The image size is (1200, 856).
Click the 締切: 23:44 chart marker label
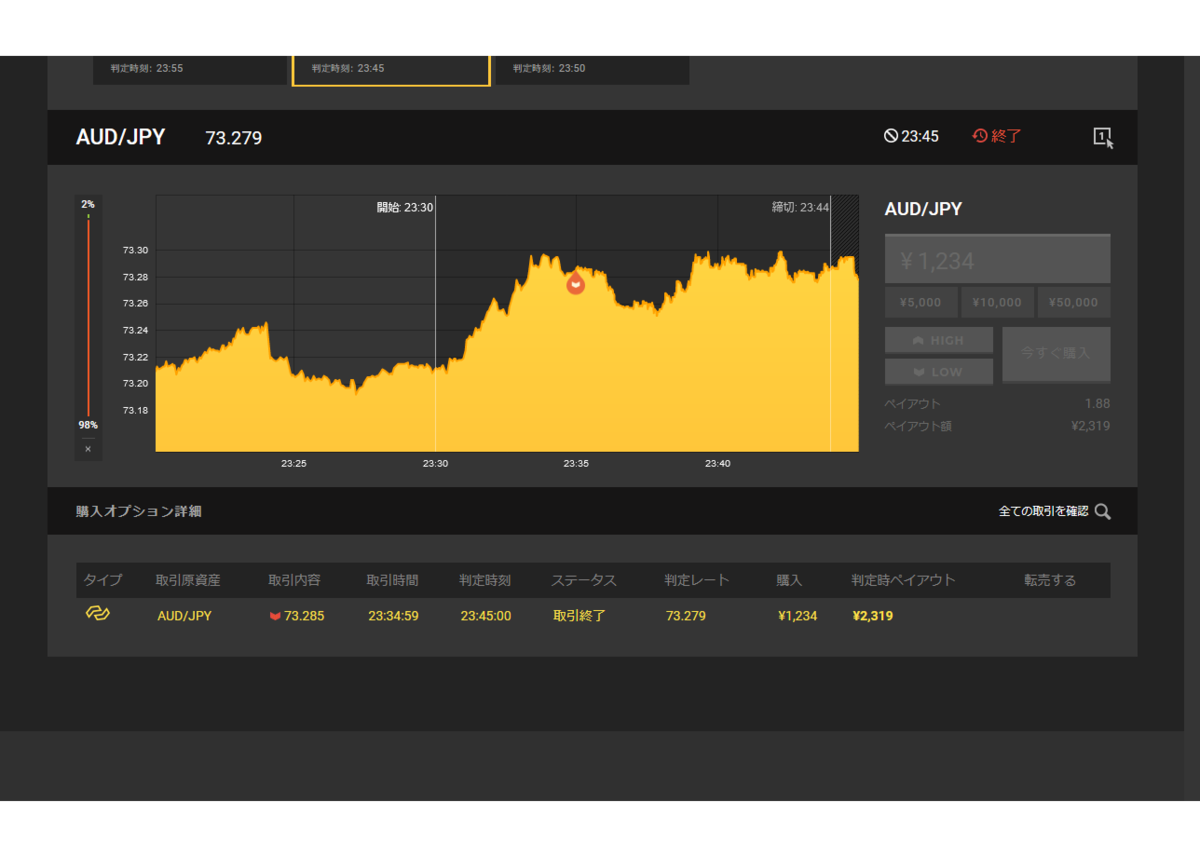(x=801, y=207)
